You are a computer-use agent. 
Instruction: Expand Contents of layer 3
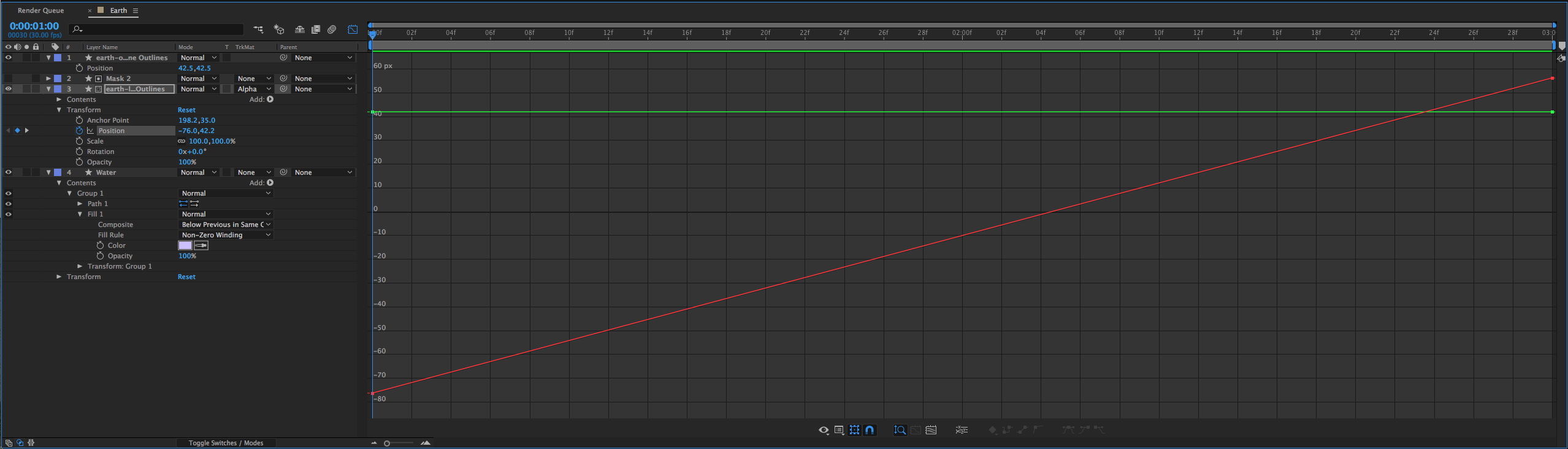(59, 99)
